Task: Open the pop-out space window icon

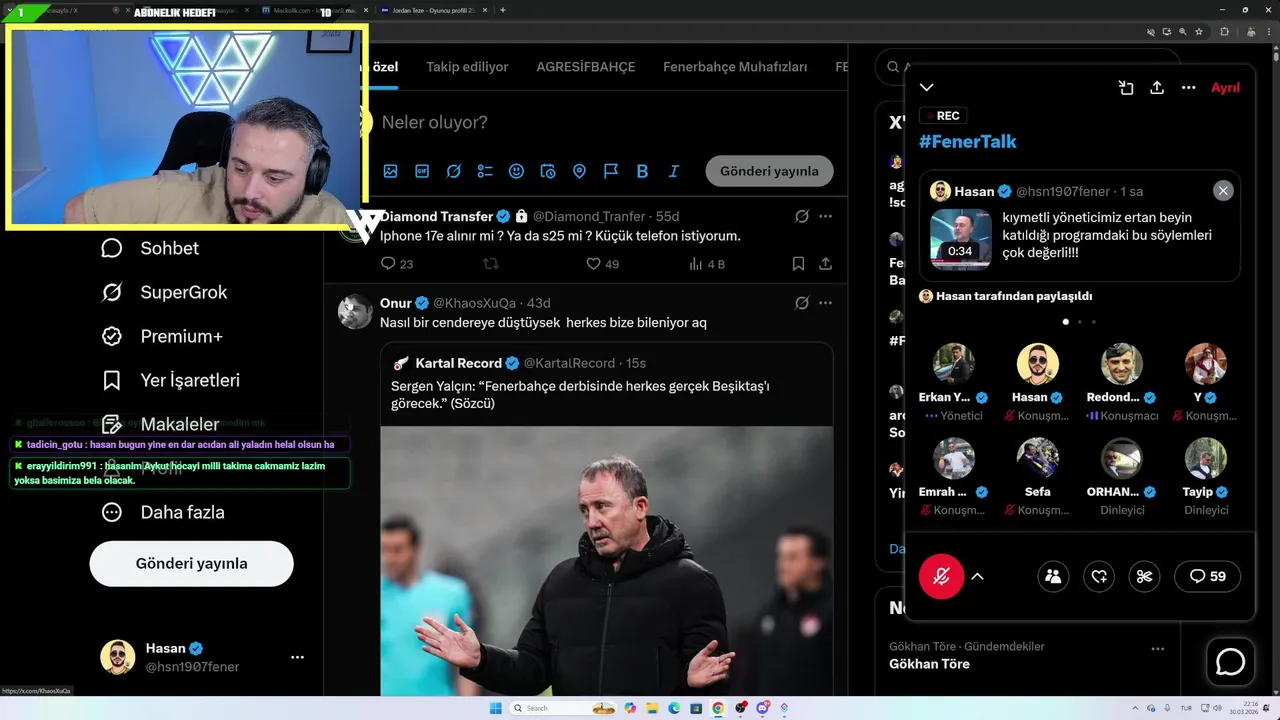Action: pos(1126,88)
